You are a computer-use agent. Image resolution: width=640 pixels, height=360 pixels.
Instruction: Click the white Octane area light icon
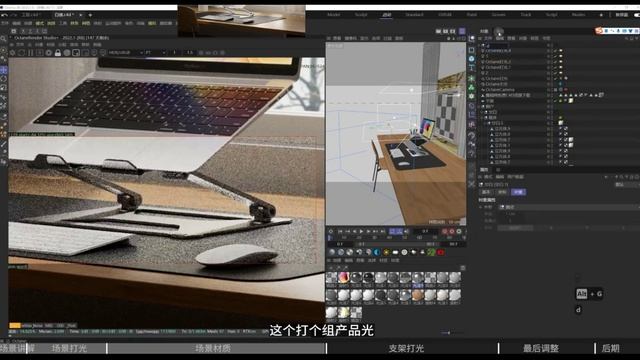pyautogui.click(x=396, y=252)
